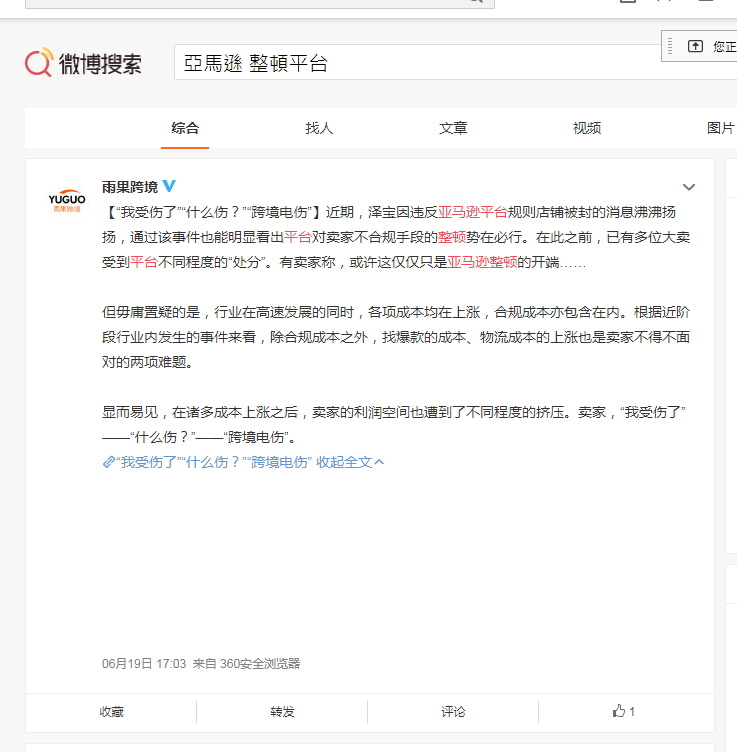Click the 评论 comment button
Image resolution: width=737 pixels, height=752 pixels.
[453, 712]
